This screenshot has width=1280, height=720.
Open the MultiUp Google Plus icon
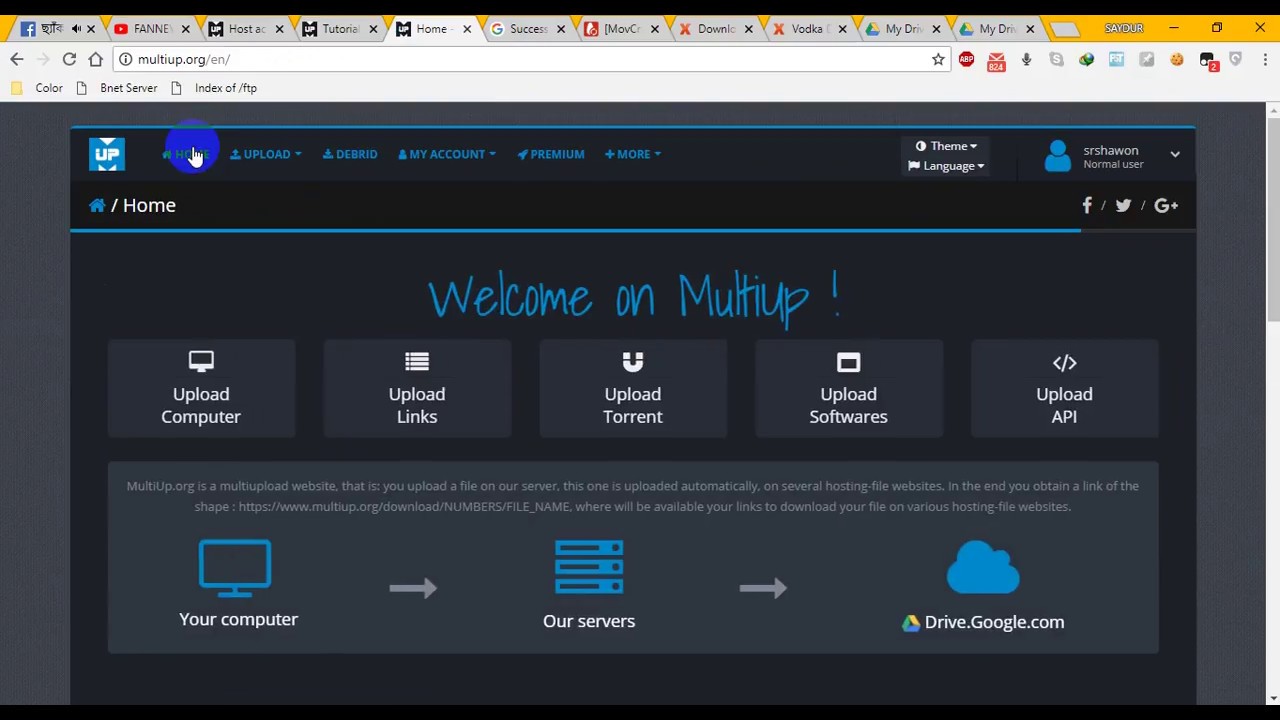[1166, 205]
